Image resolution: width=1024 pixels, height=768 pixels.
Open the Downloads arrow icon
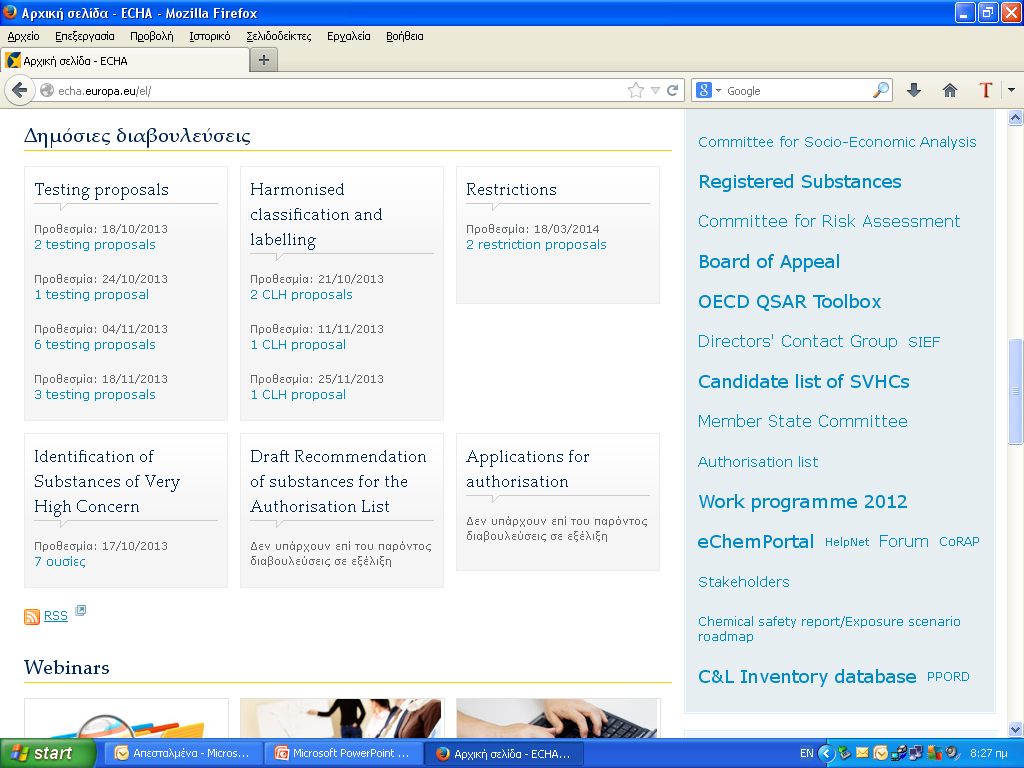tap(914, 90)
